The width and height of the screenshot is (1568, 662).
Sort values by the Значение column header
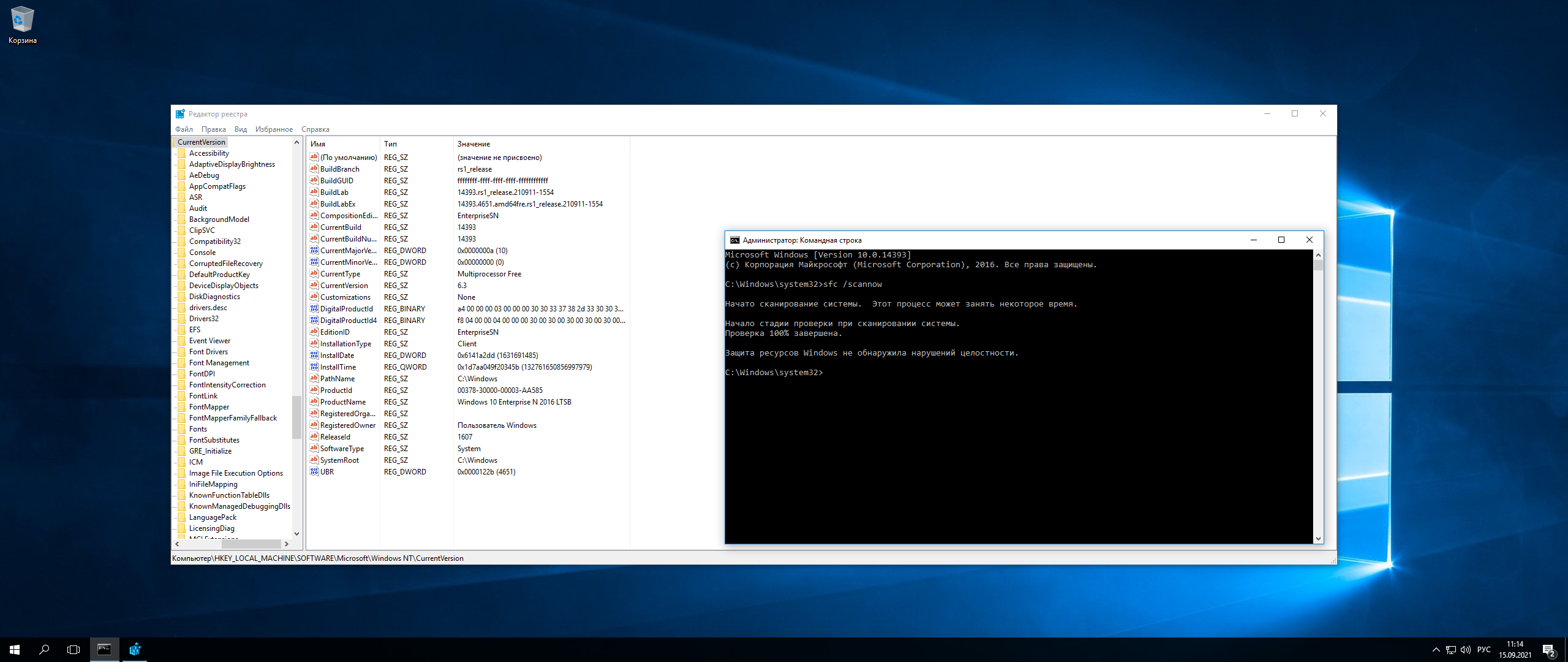tap(541, 144)
